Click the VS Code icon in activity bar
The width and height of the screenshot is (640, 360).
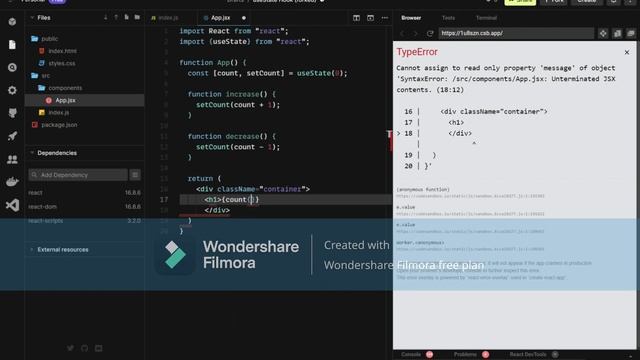12,205
